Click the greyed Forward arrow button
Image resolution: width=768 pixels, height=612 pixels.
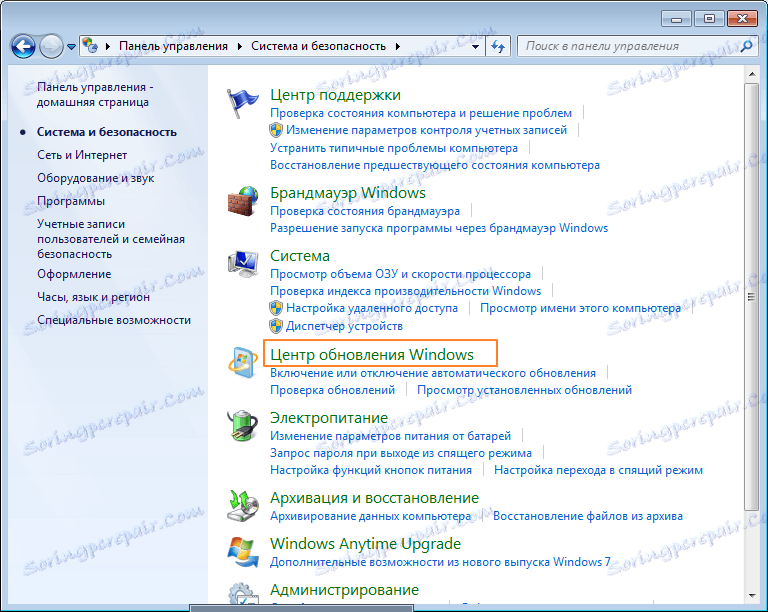pyautogui.click(x=51, y=47)
